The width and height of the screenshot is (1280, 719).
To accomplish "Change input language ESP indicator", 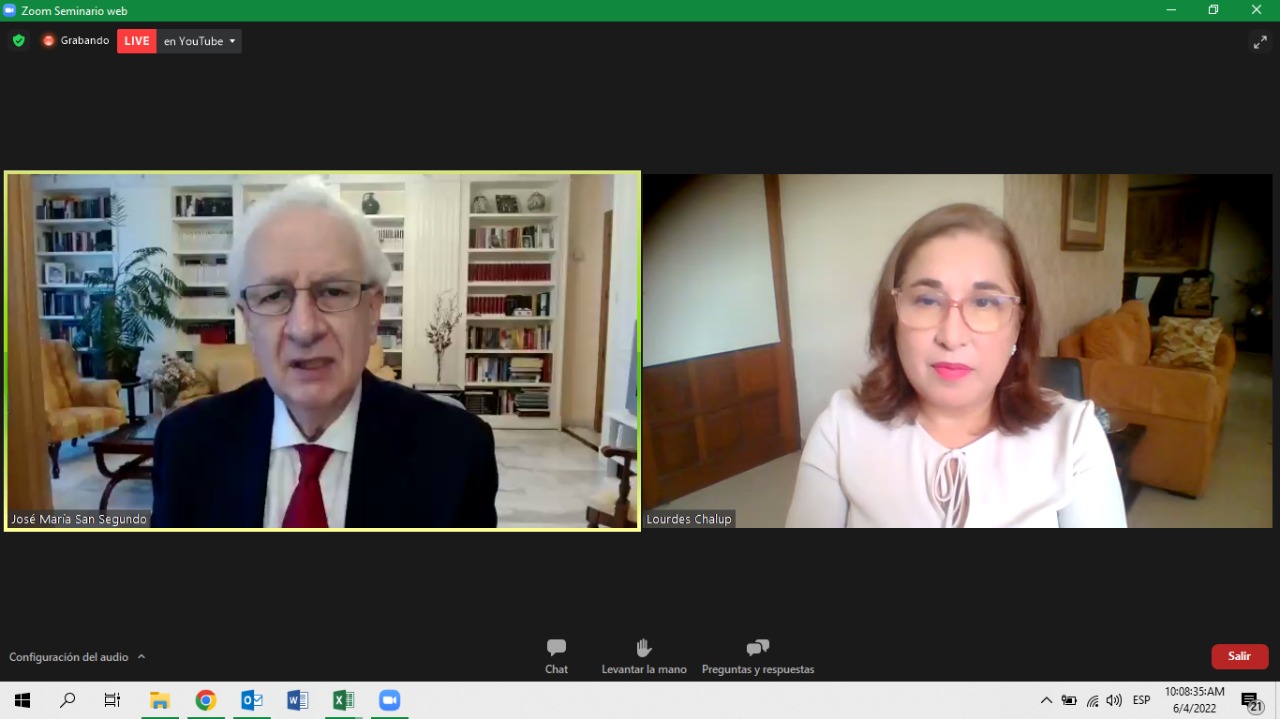I will point(1142,700).
